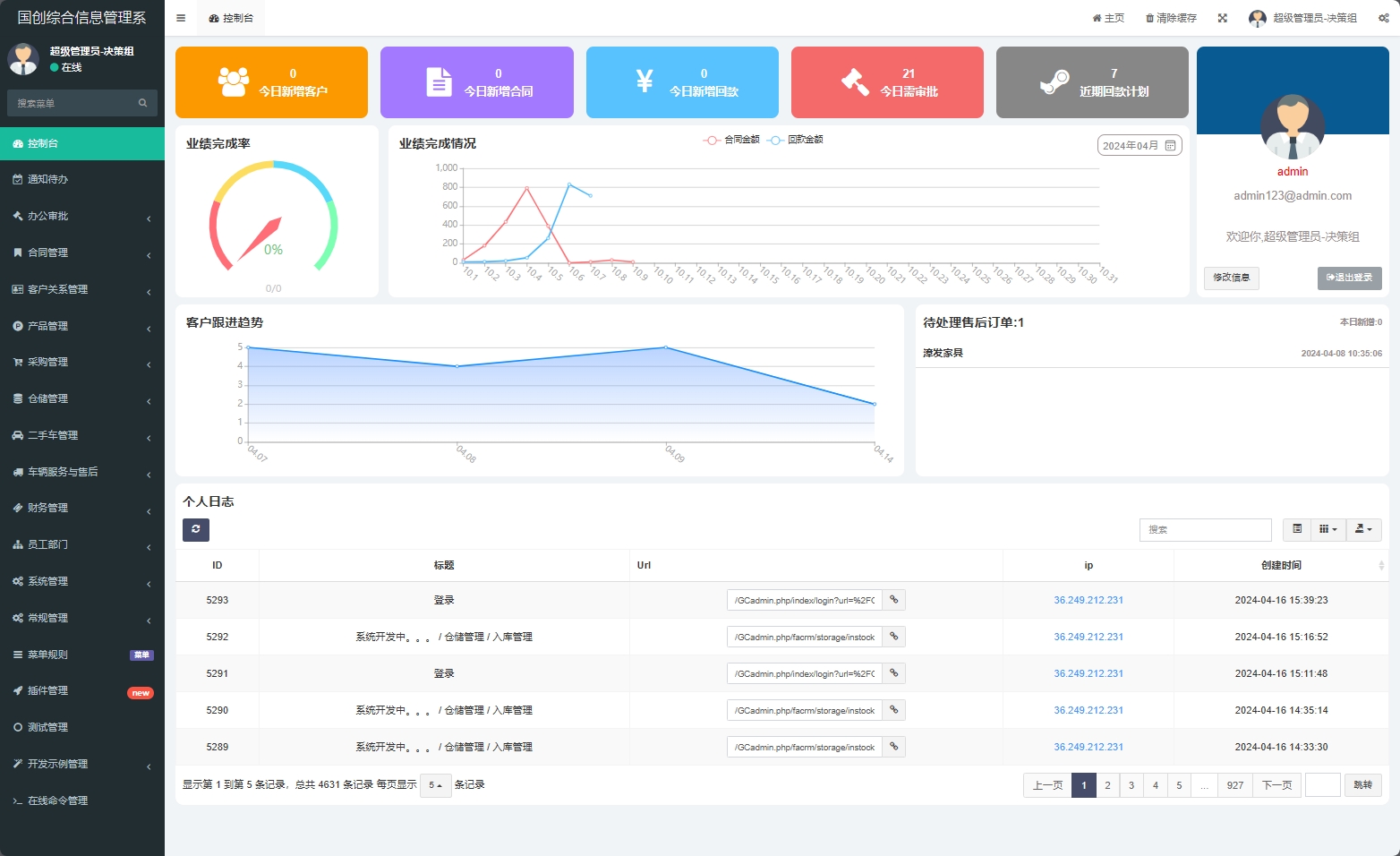Click the 清除缓存 link in header
The image size is (1400, 856).
coord(1171,18)
